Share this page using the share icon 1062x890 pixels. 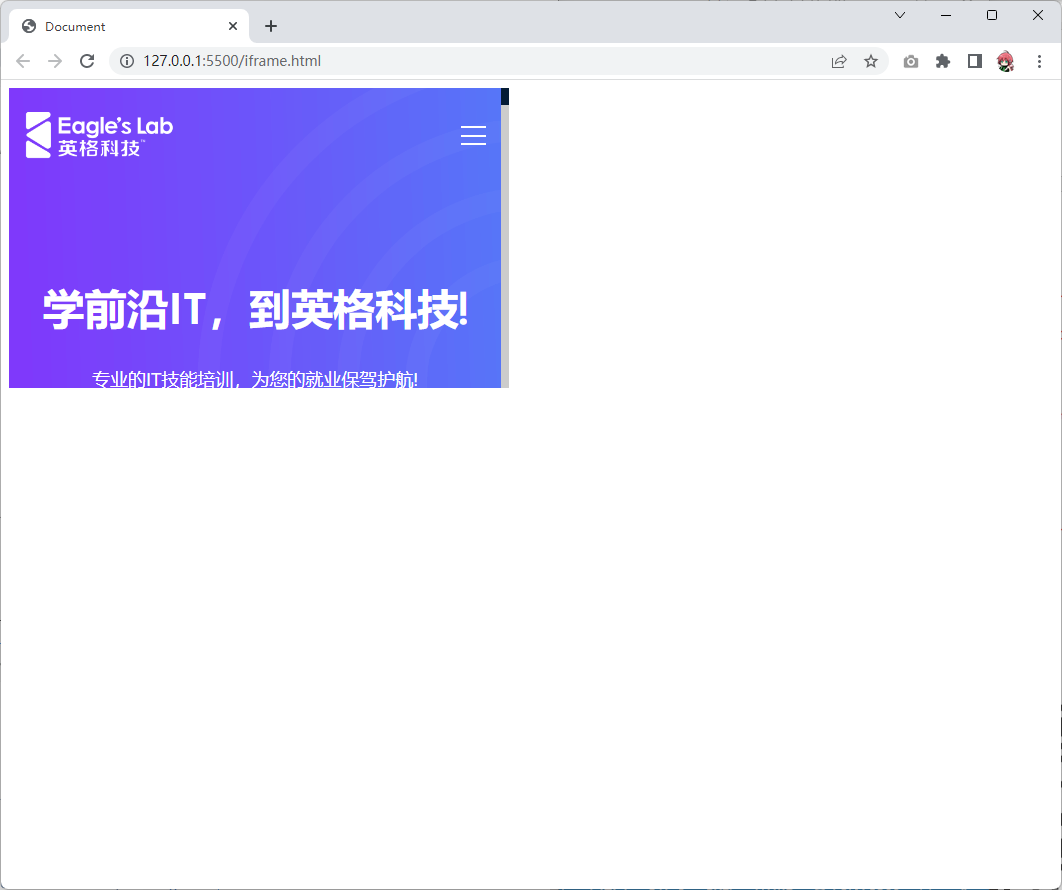tap(839, 61)
